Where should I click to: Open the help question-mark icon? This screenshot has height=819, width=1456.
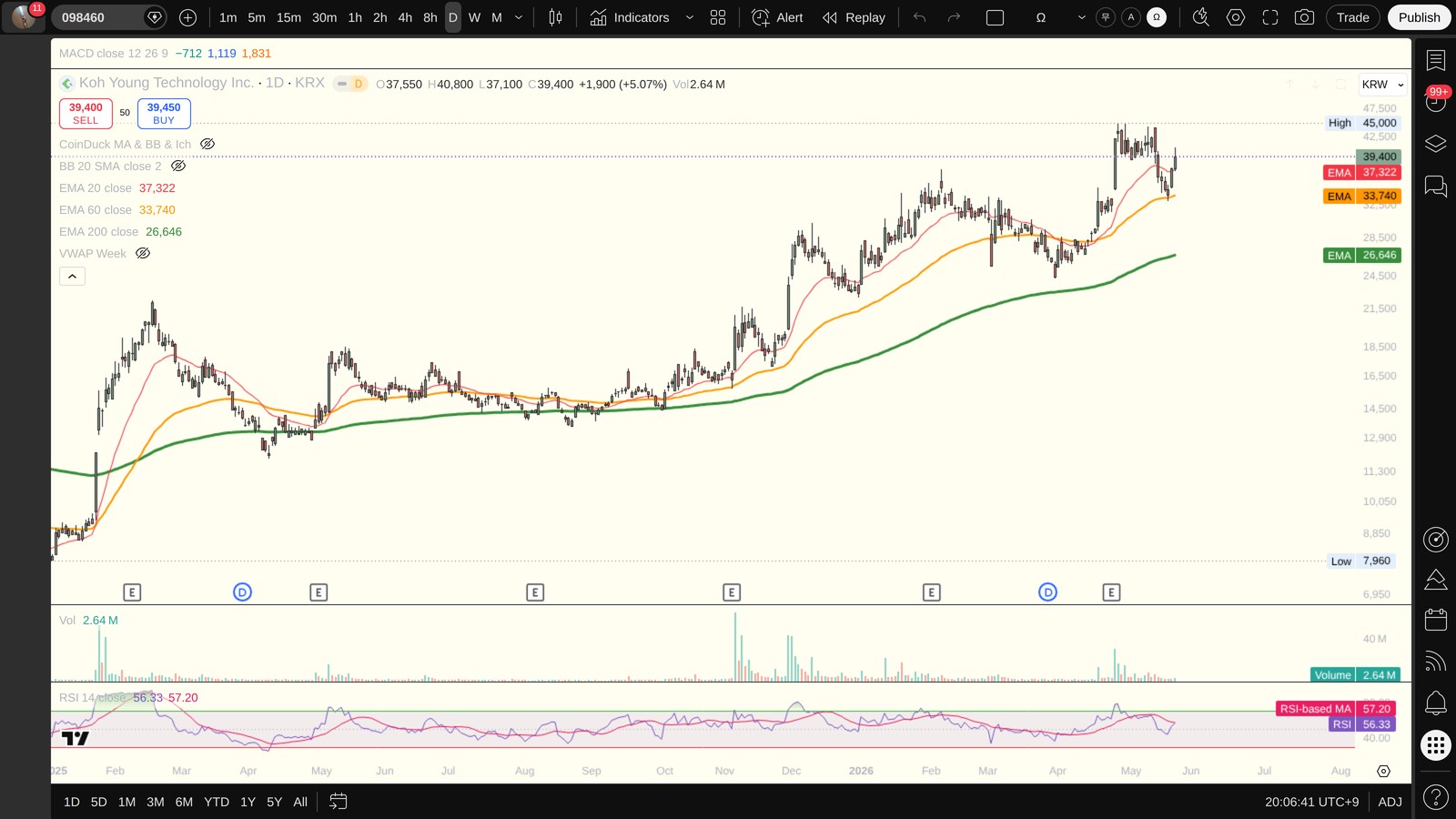tap(1436, 798)
